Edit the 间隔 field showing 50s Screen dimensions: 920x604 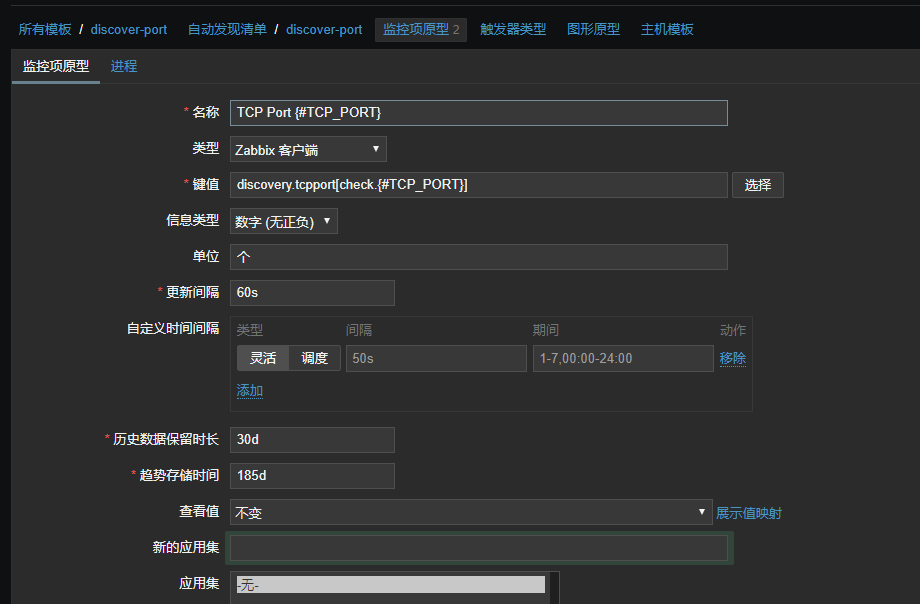point(436,358)
